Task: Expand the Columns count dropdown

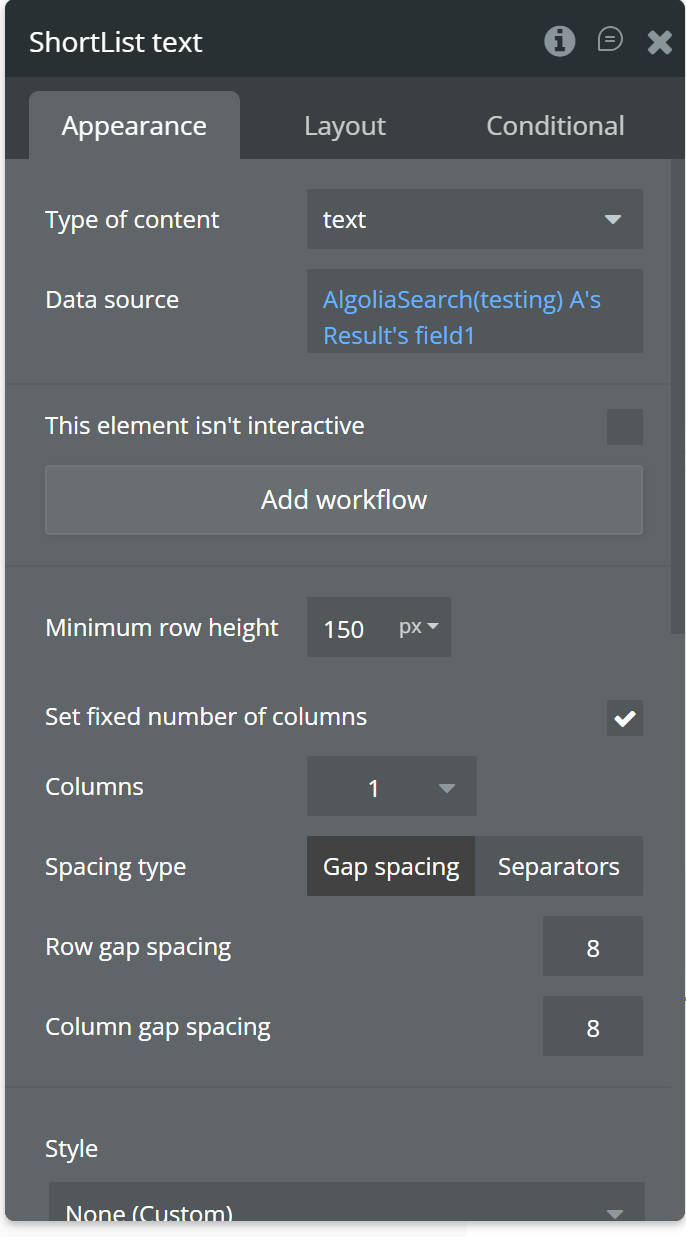Action: 391,788
